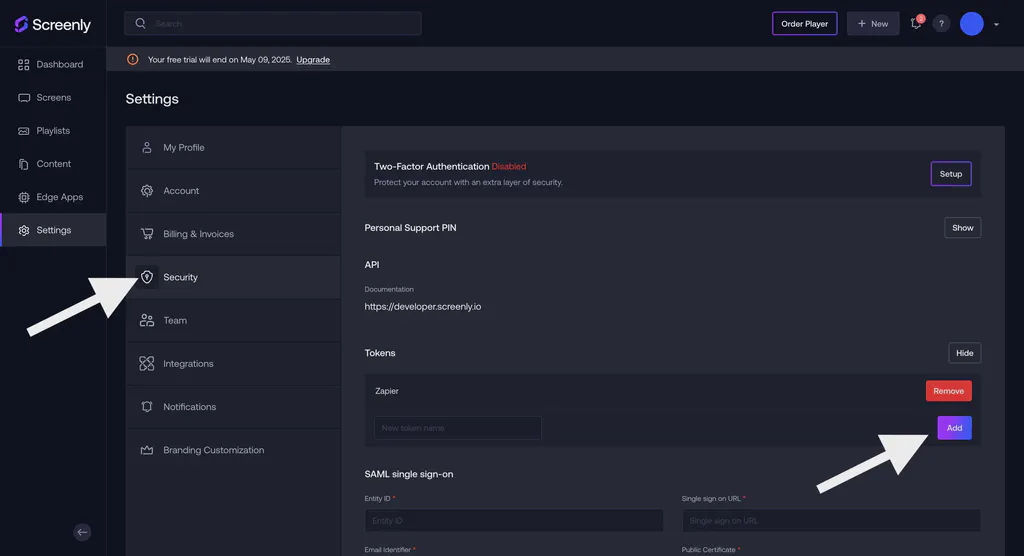The height and width of the screenshot is (556, 1024).
Task: Follow the Upgrade link
Action: click(x=313, y=59)
